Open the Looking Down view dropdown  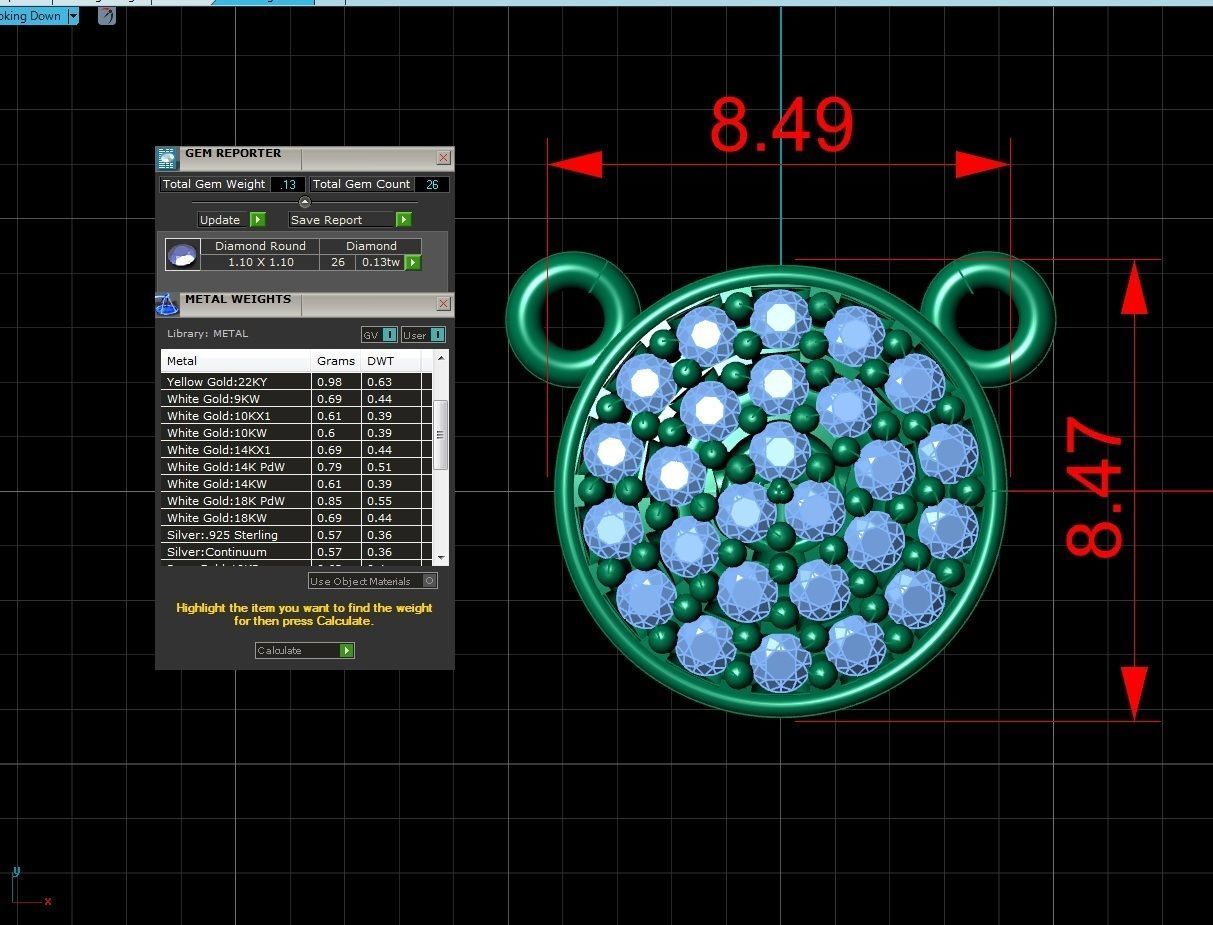[x=73, y=16]
